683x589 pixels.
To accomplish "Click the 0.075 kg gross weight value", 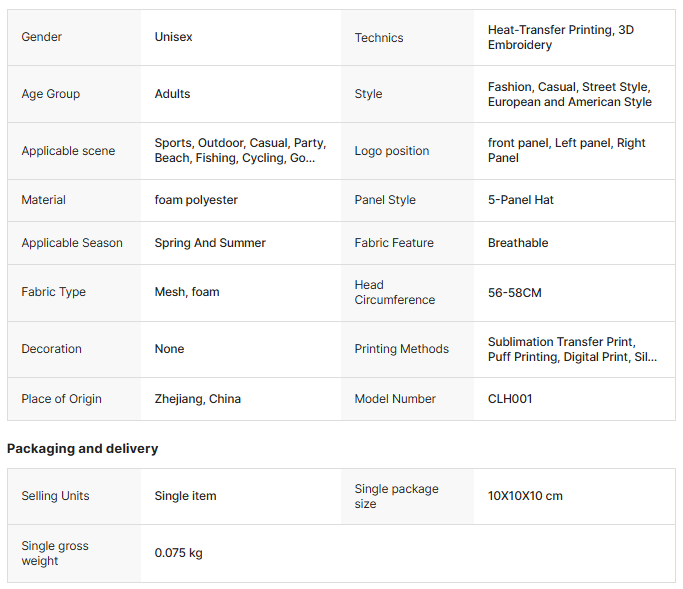I will (x=178, y=553).
